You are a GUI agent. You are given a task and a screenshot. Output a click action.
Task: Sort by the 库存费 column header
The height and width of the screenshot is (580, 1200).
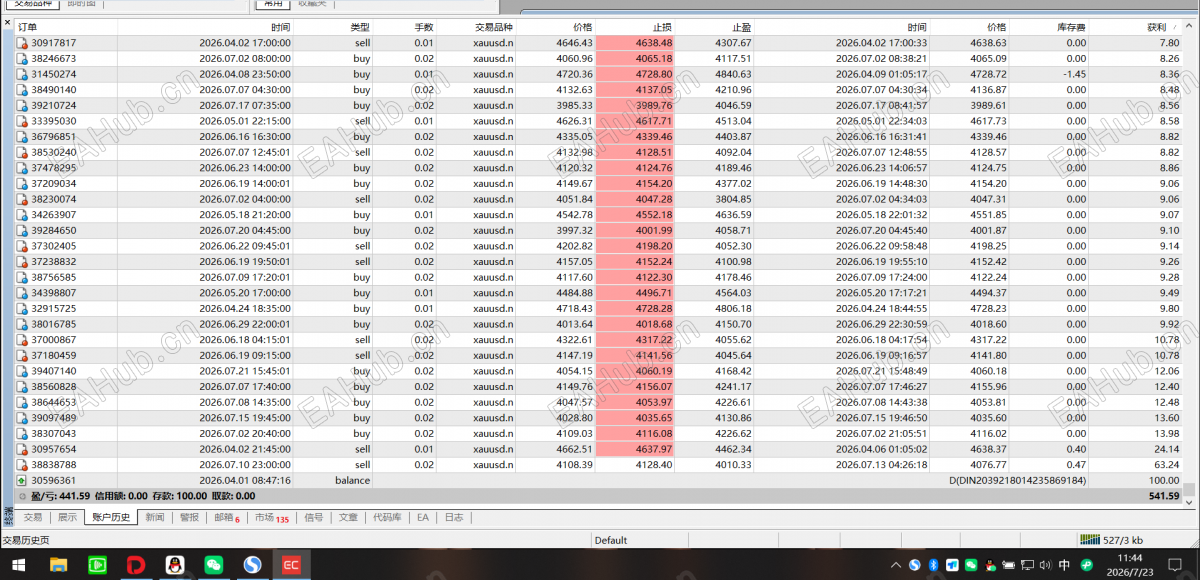coord(1049,27)
